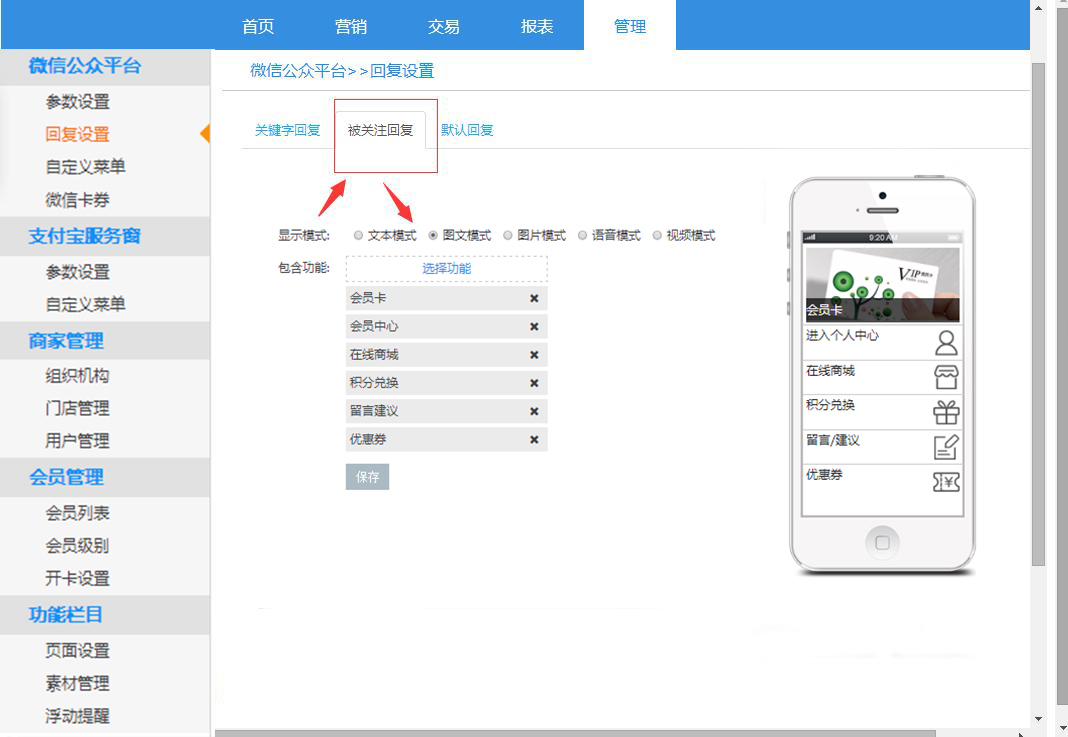1068x737 pixels.
Task: Remove 留言建议 from the function list
Action: tap(534, 411)
